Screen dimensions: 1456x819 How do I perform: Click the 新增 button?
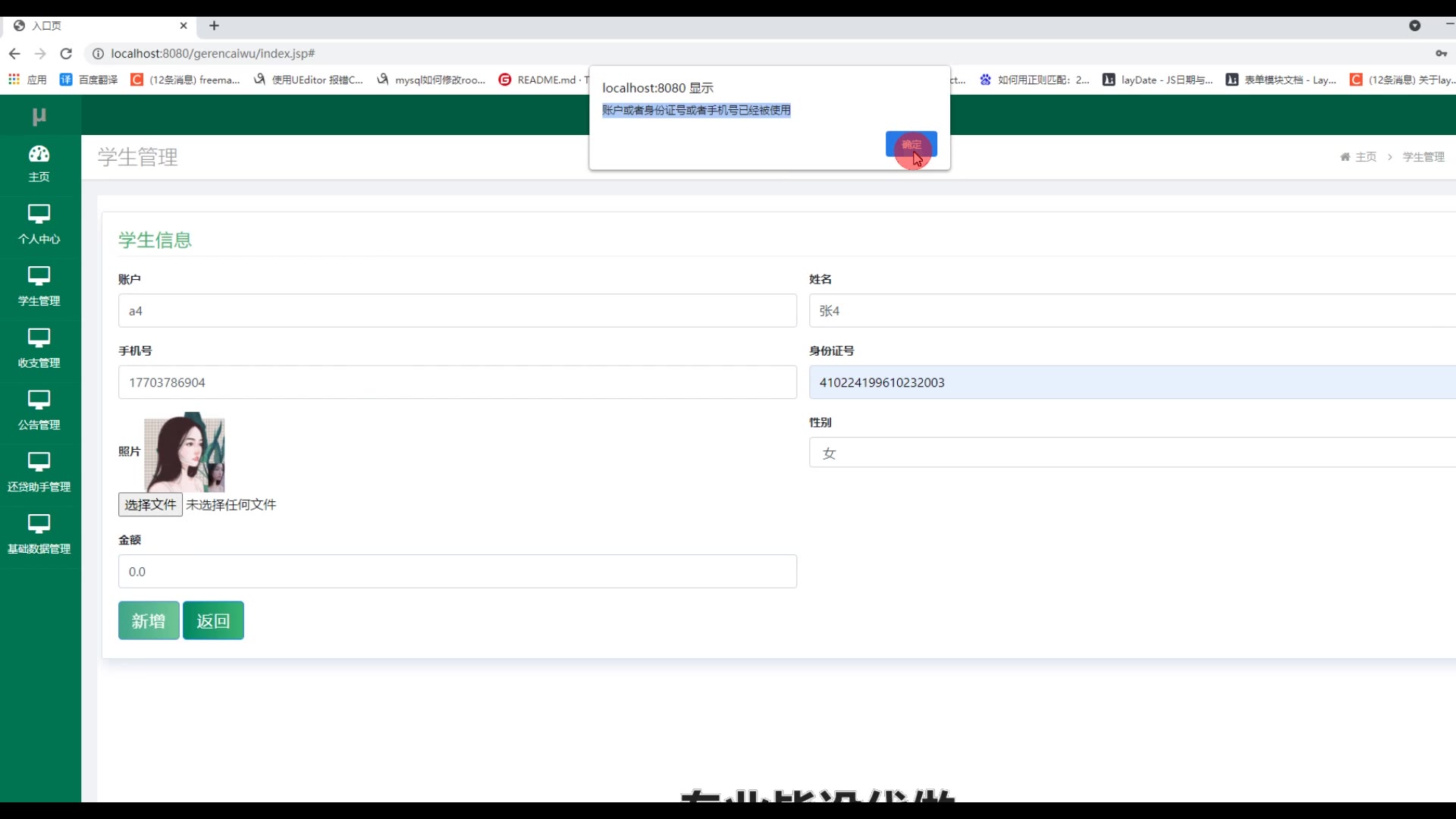pos(149,621)
